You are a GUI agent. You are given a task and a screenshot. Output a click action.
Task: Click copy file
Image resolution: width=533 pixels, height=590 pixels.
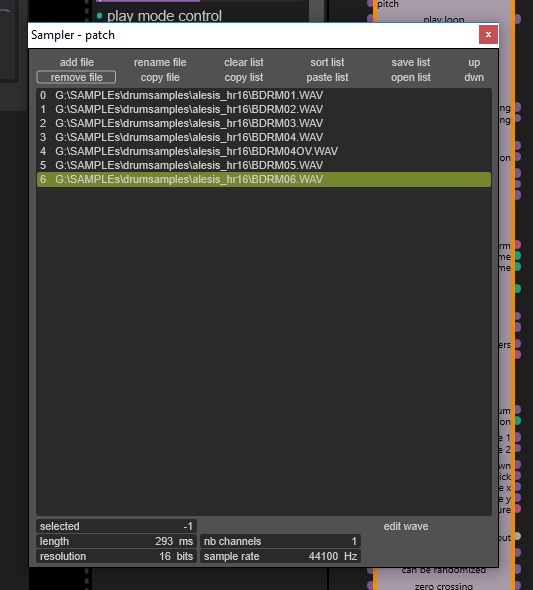[x=160, y=77]
